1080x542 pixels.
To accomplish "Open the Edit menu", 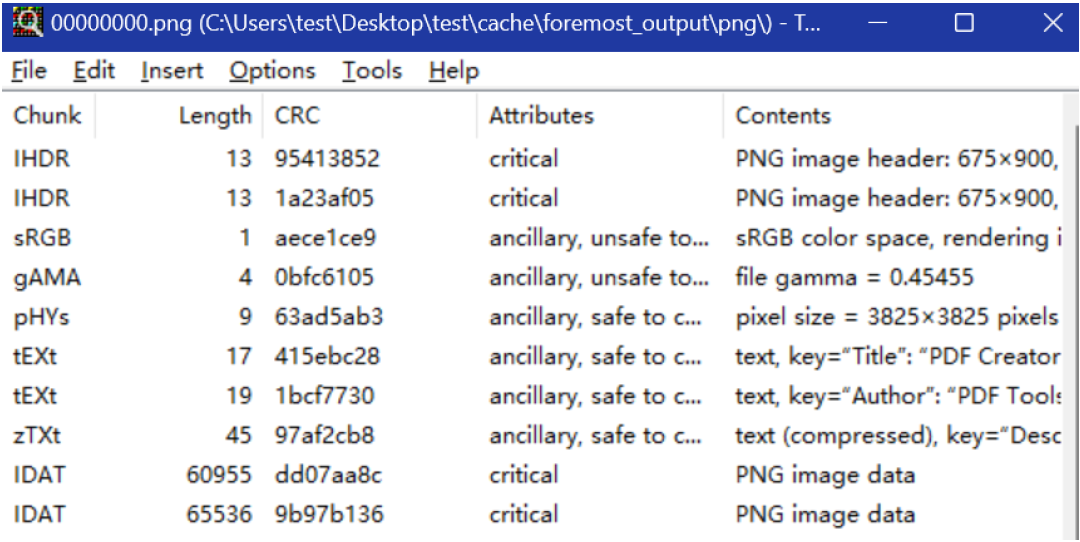I will [94, 71].
